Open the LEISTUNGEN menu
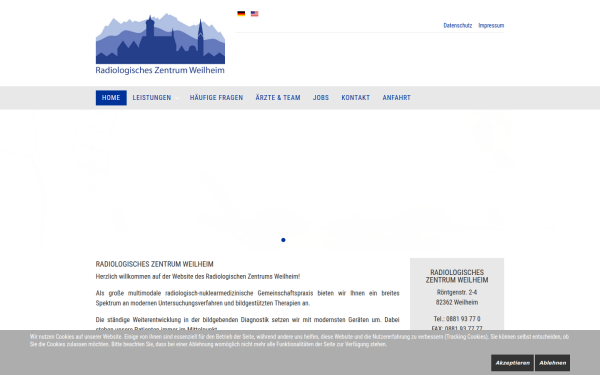Image resolution: width=600 pixels, height=375 pixels. click(152, 98)
